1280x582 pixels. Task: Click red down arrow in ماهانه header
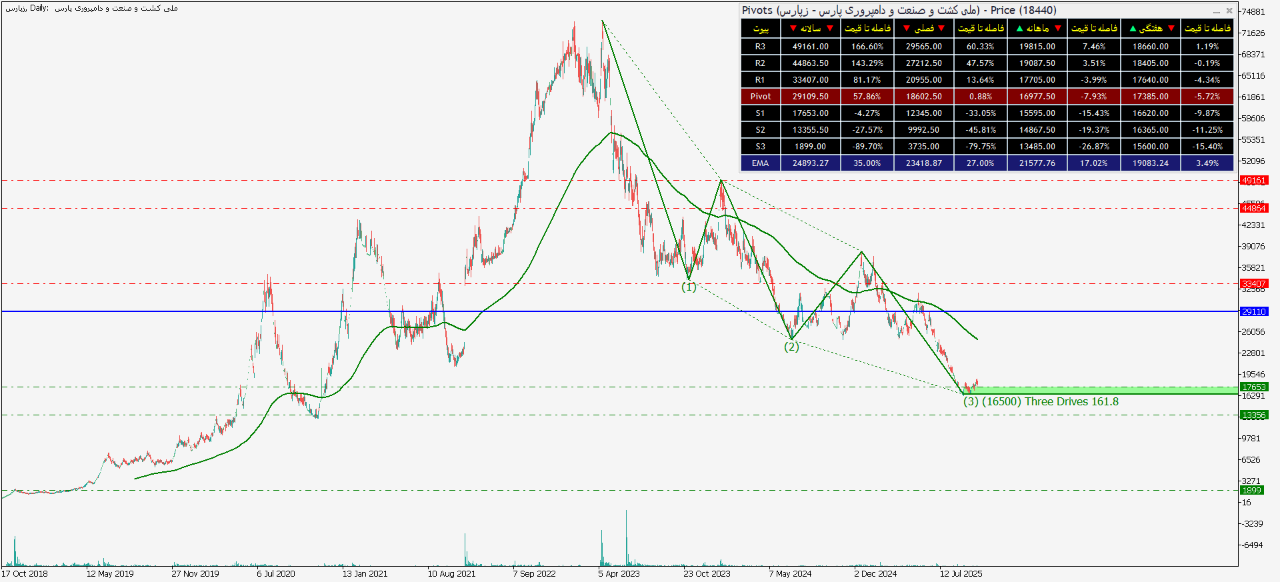click(1056, 28)
